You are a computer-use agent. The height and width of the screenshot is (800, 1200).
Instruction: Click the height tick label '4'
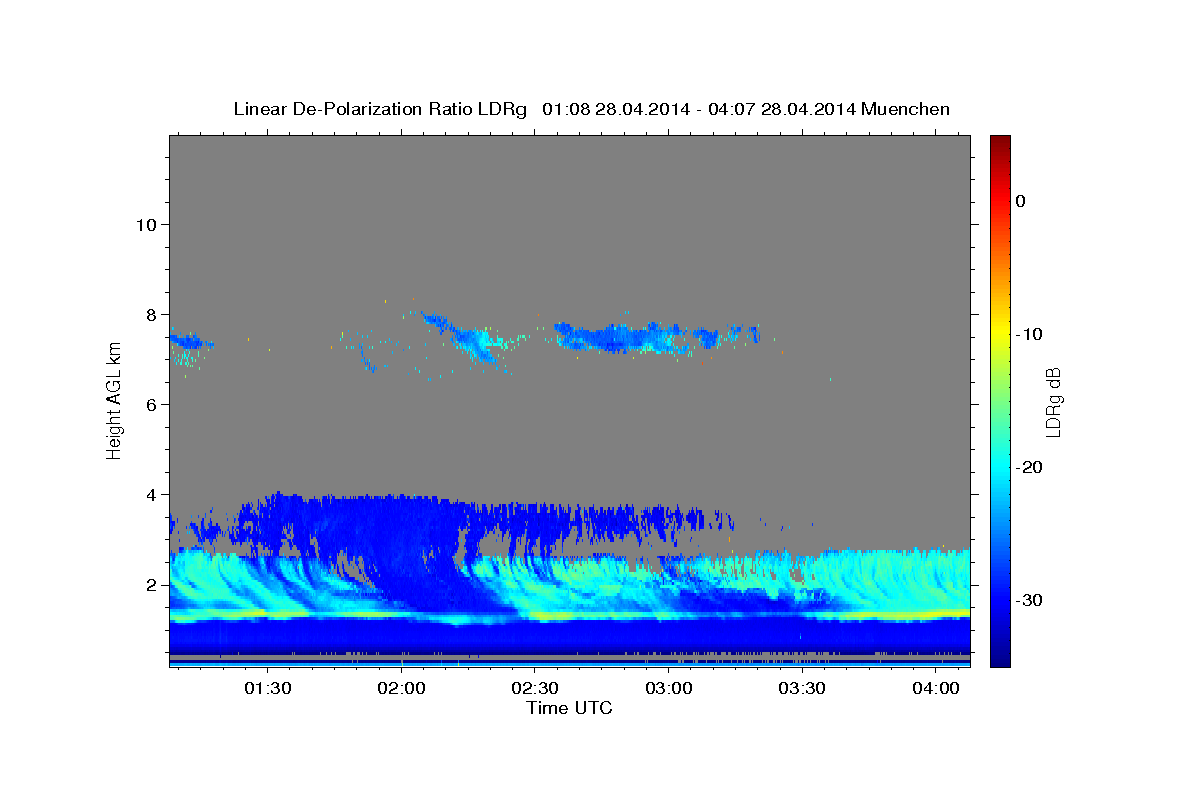[x=150, y=494]
